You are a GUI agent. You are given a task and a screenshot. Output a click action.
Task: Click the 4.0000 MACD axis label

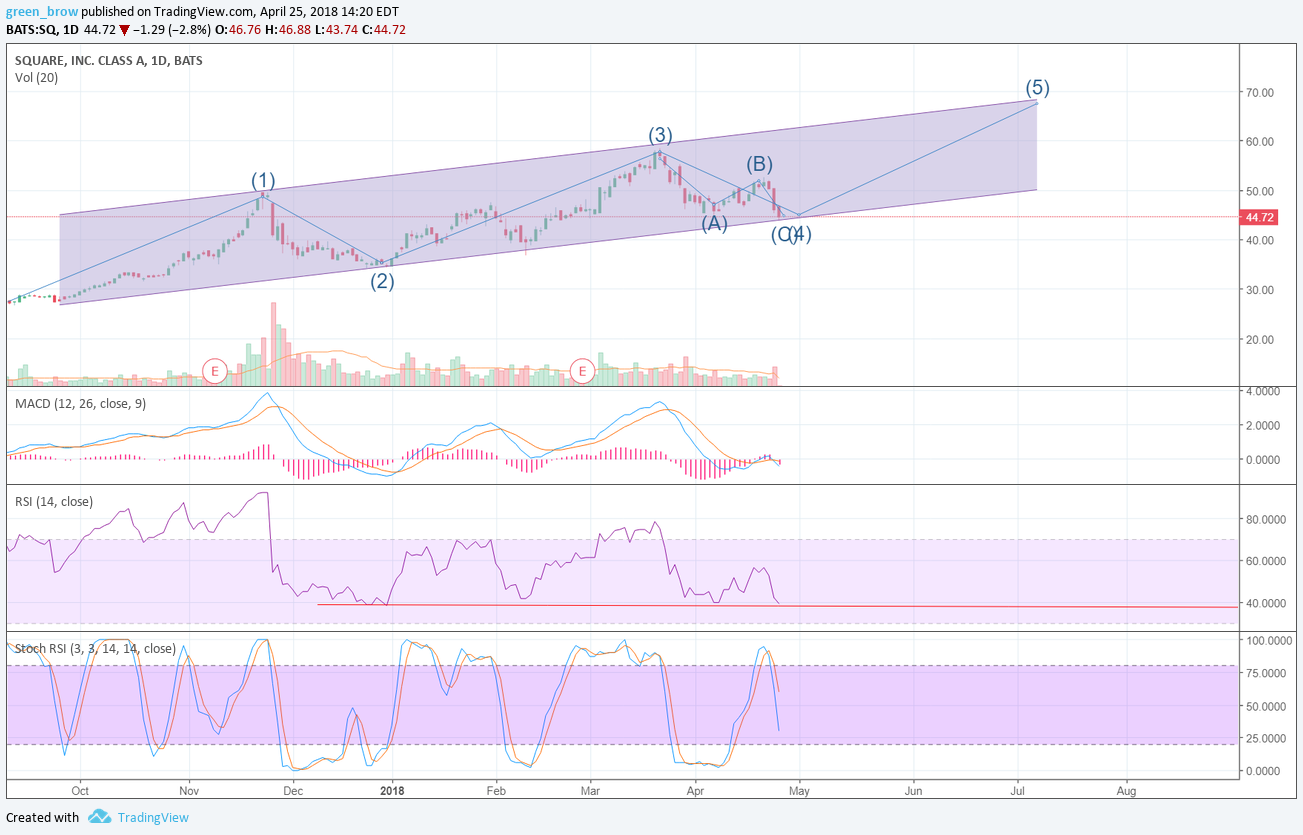[x=1262, y=390]
